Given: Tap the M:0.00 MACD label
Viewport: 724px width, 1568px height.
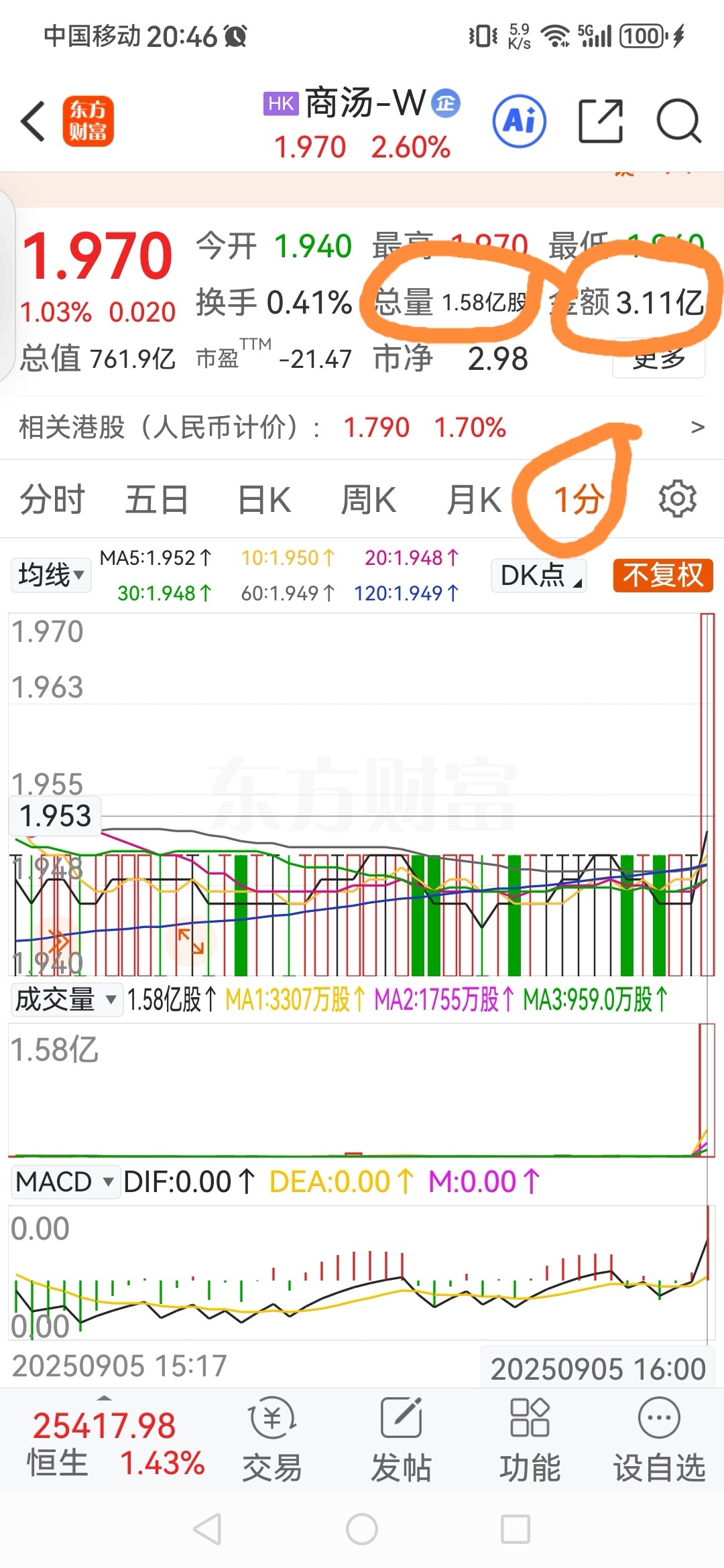Looking at the screenshot, I should (483, 1181).
